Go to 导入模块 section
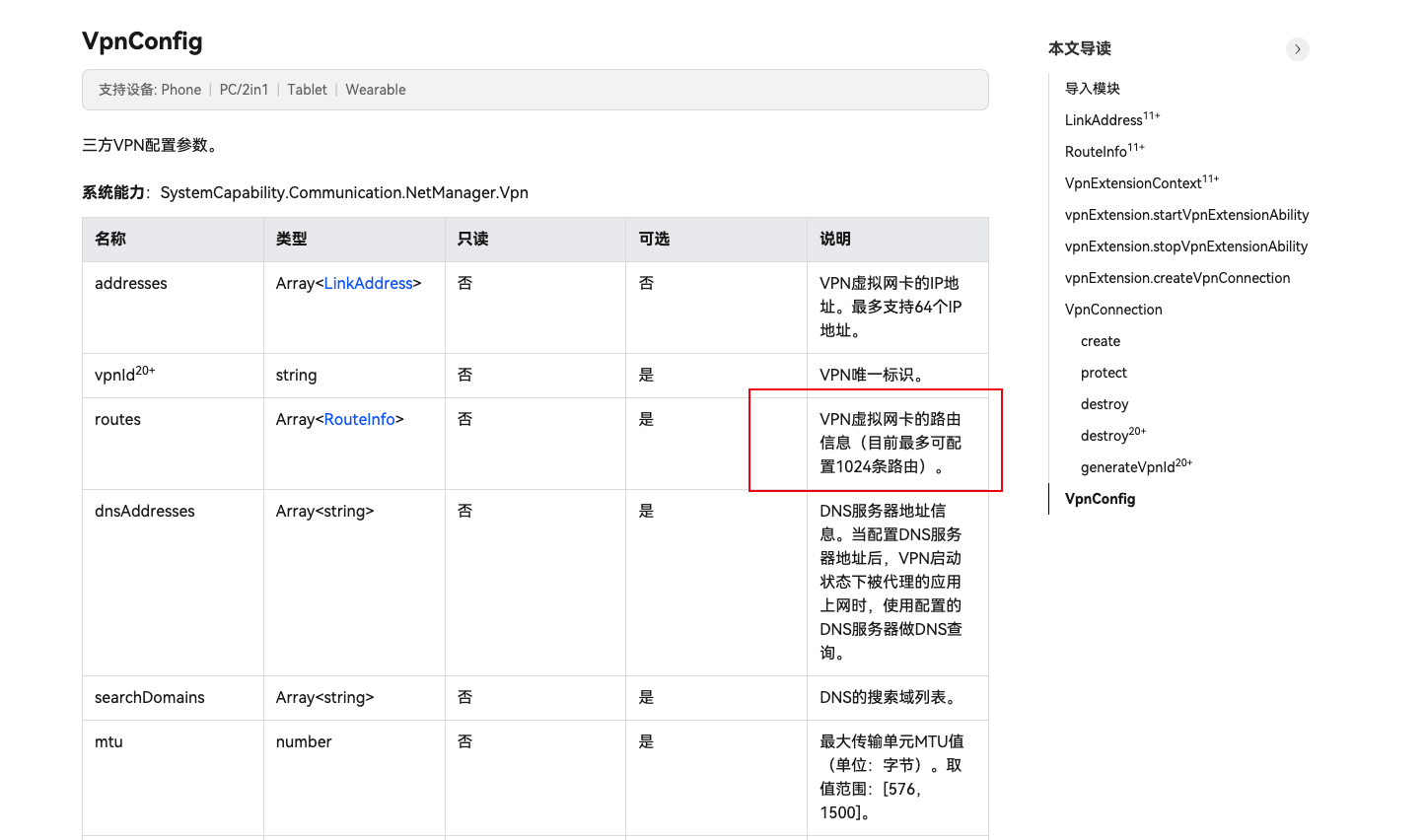 click(x=1092, y=89)
